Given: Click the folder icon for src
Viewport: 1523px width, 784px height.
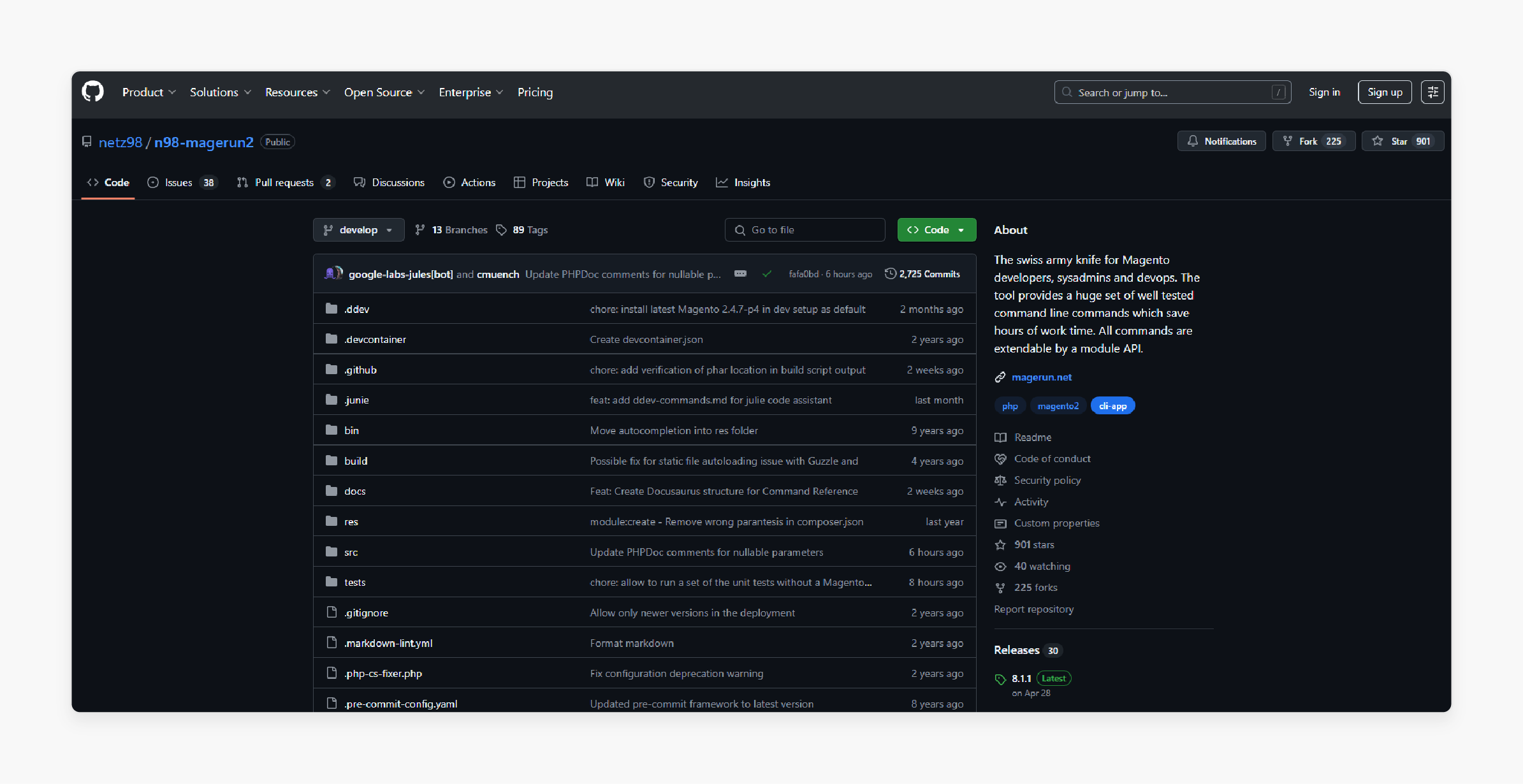Looking at the screenshot, I should coord(332,551).
